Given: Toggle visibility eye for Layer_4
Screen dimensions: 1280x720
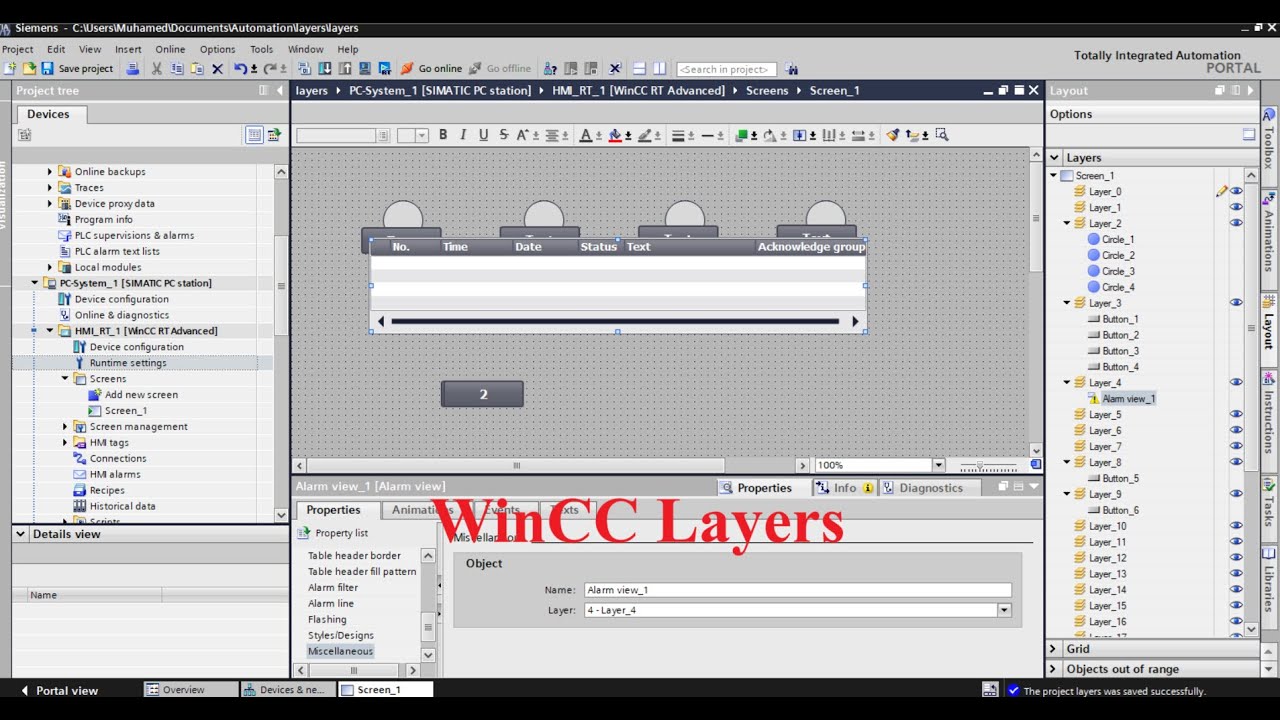Looking at the screenshot, I should point(1236,382).
